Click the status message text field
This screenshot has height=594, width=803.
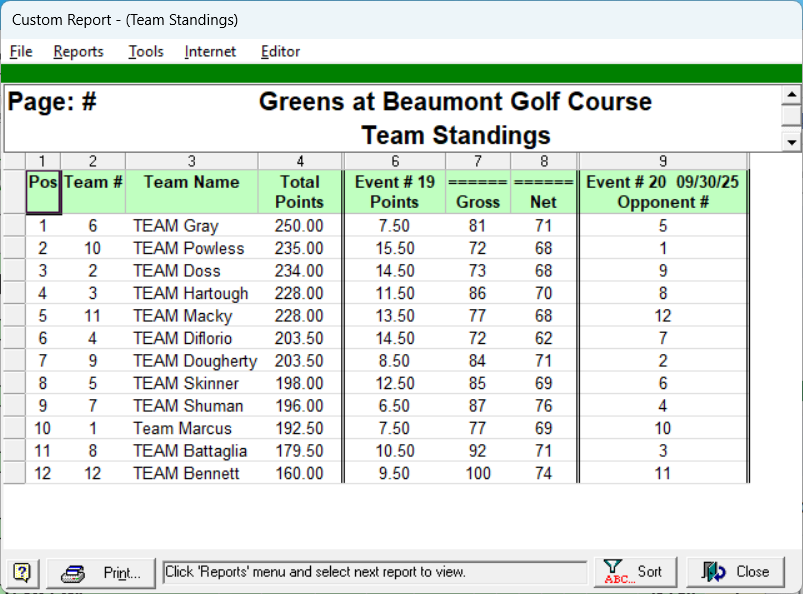tap(375, 572)
